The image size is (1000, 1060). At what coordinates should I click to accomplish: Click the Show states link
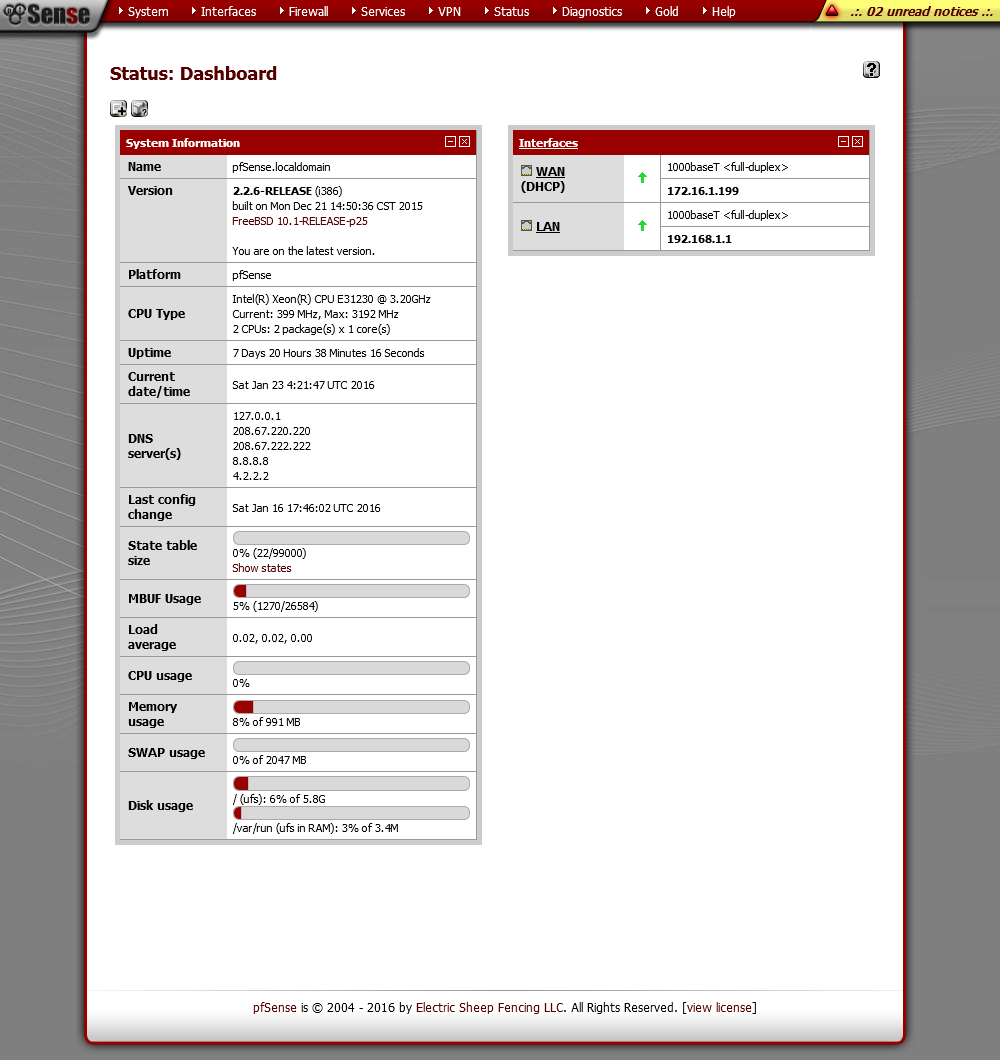(262, 569)
